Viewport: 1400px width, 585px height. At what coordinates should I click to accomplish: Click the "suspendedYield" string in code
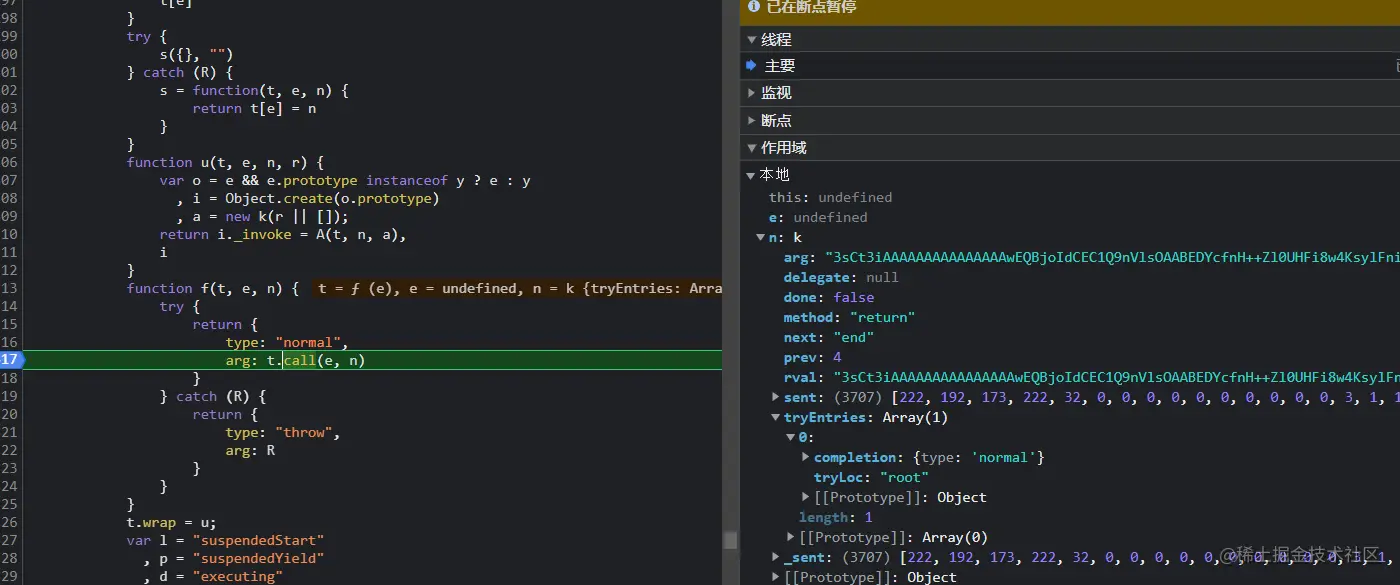click(x=258, y=558)
